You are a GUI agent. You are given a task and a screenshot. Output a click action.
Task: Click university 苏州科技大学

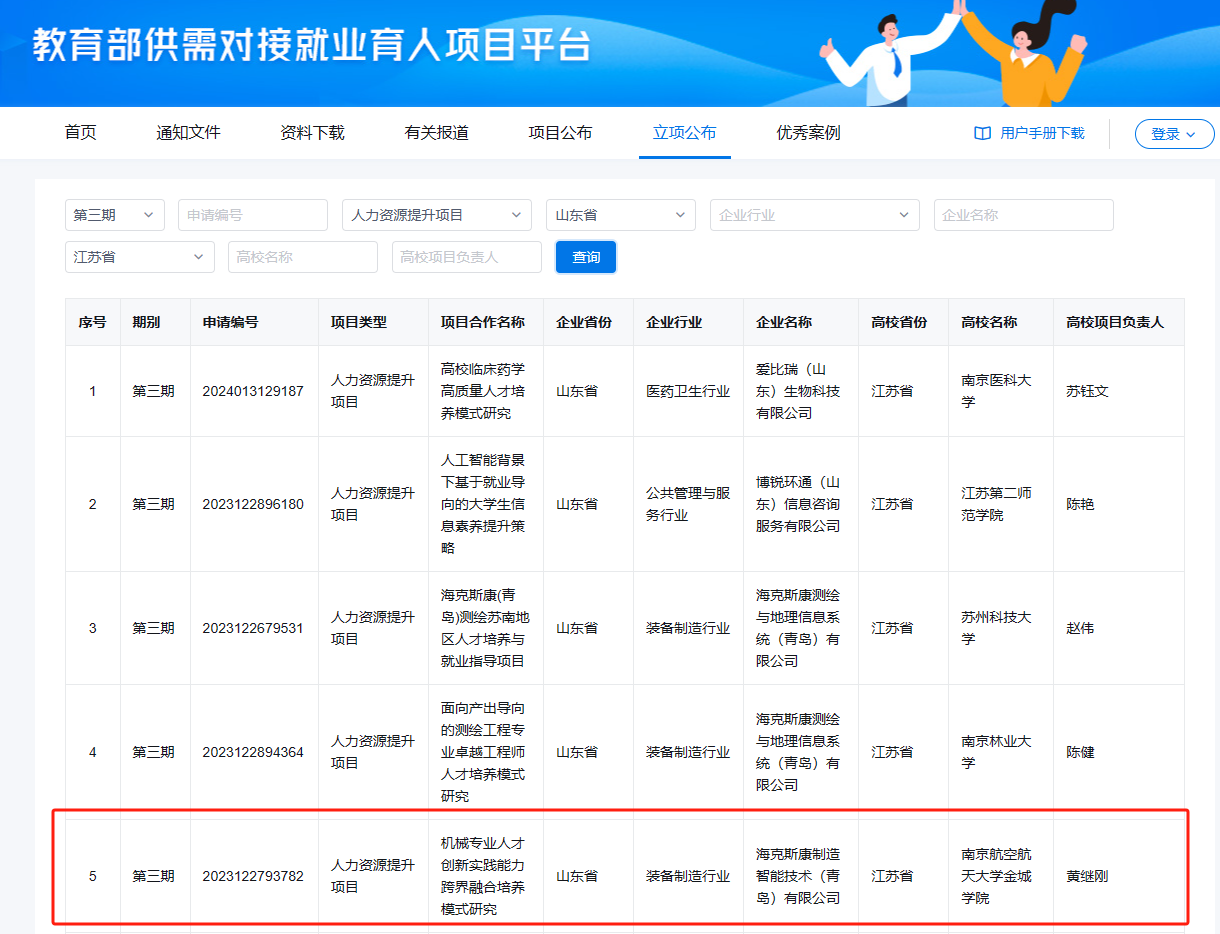pyautogui.click(x=996, y=628)
